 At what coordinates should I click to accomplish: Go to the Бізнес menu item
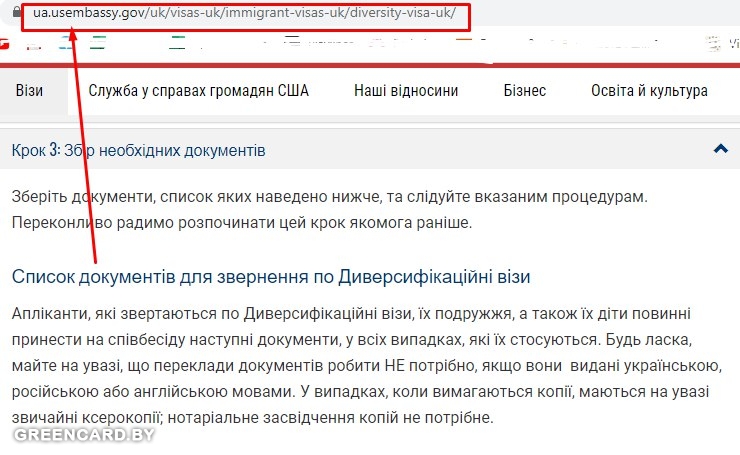[524, 91]
